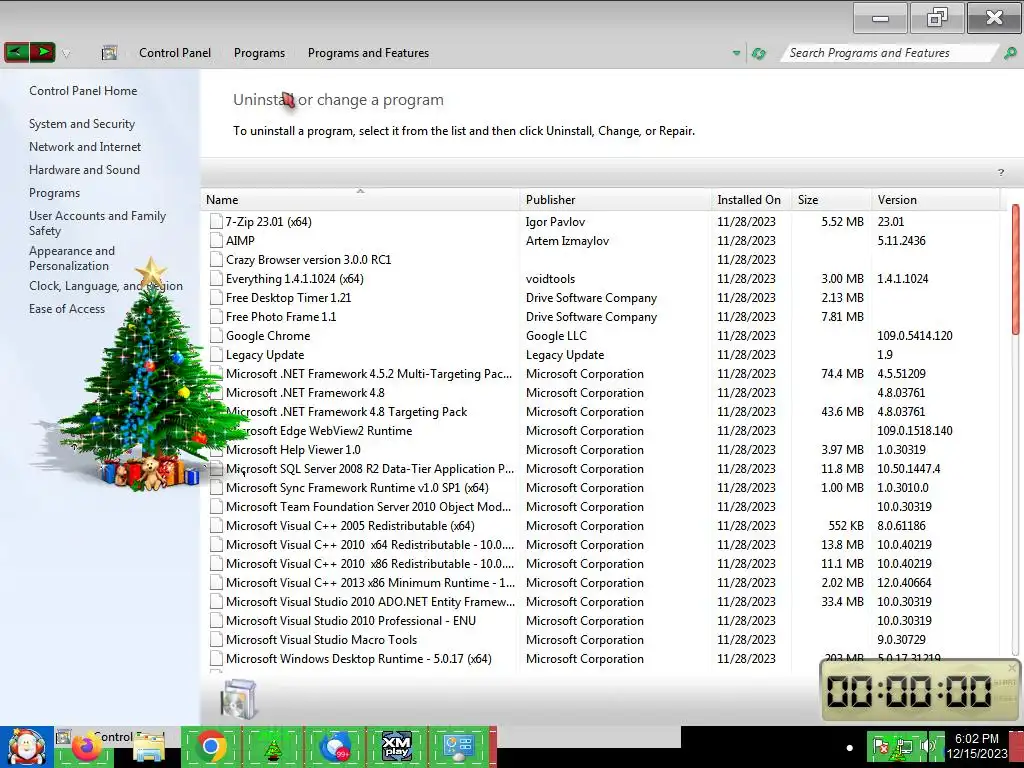Go forward with the green forward arrow
Screen dimensions: 1024x768
point(42,52)
